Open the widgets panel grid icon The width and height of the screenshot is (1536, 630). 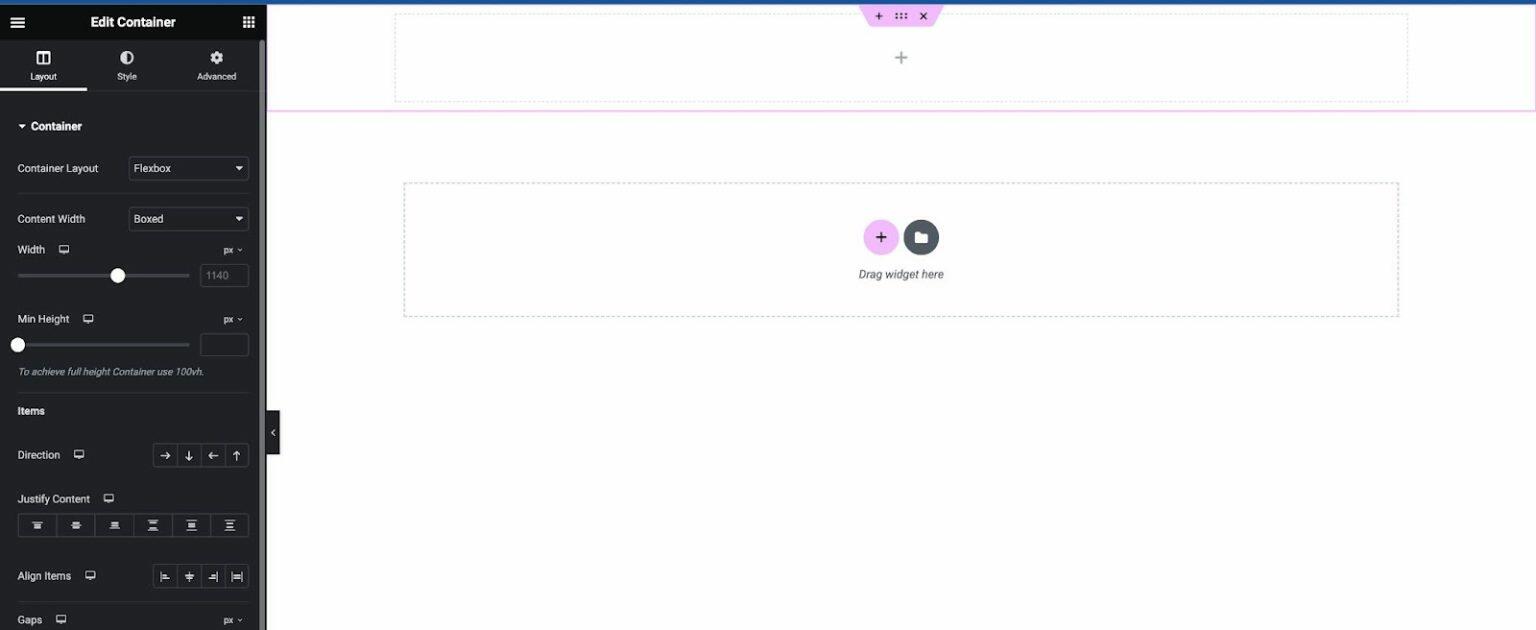pos(248,21)
